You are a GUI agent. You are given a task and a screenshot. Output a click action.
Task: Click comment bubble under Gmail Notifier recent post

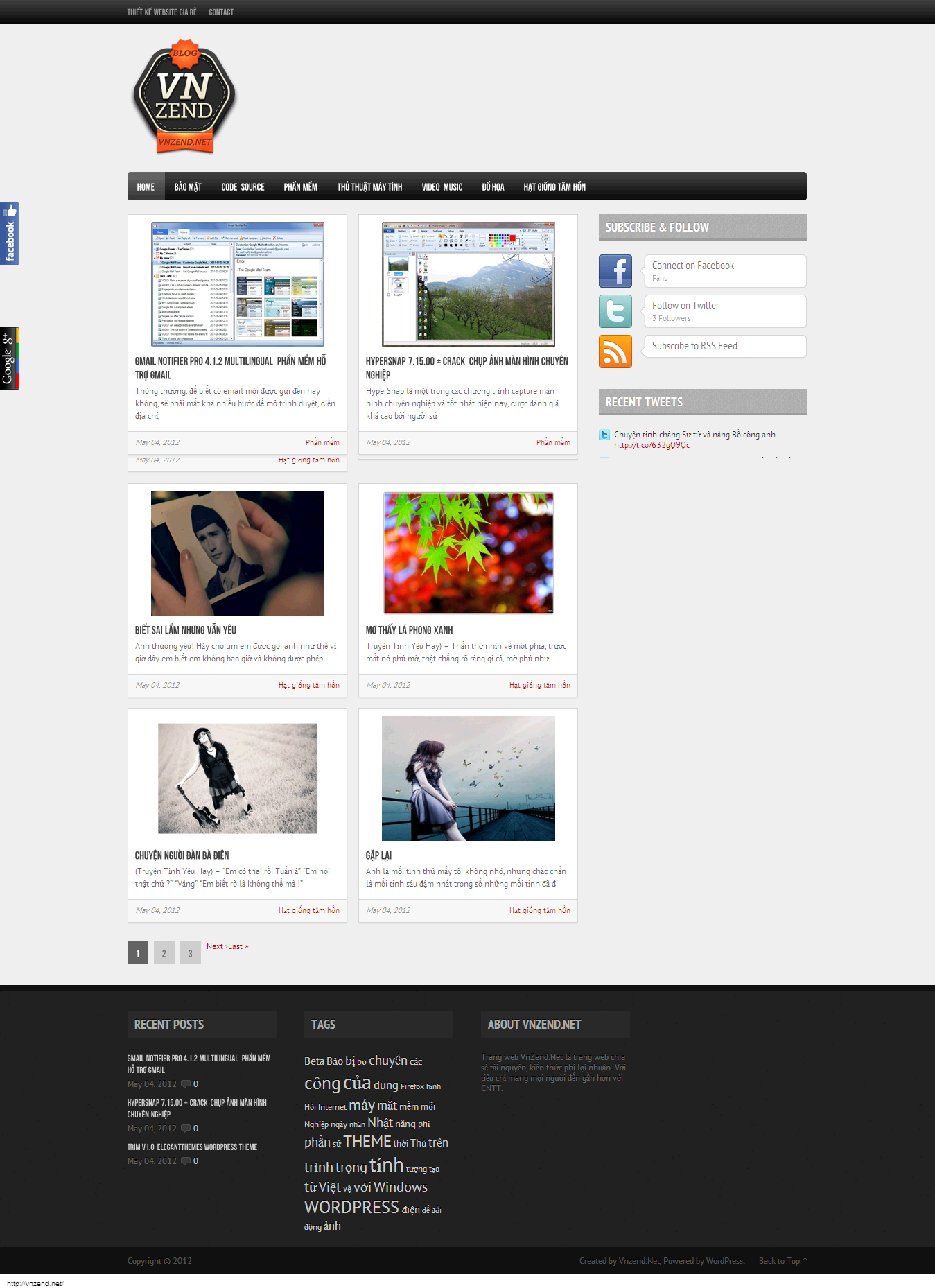(x=186, y=1084)
